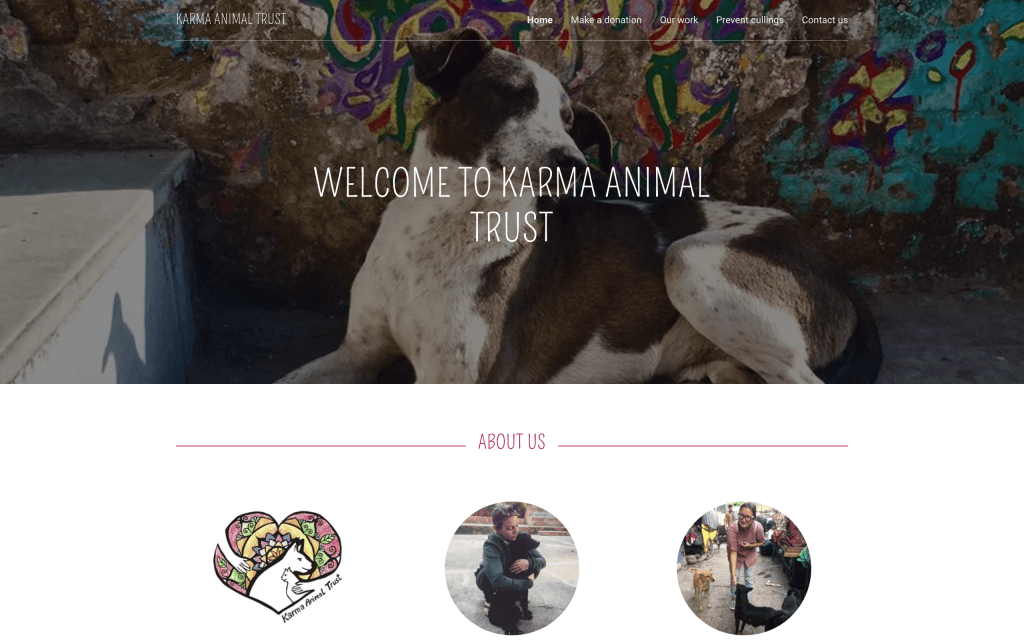The height and width of the screenshot is (640, 1024).
Task: Go to the Home menu item
Action: point(539,20)
